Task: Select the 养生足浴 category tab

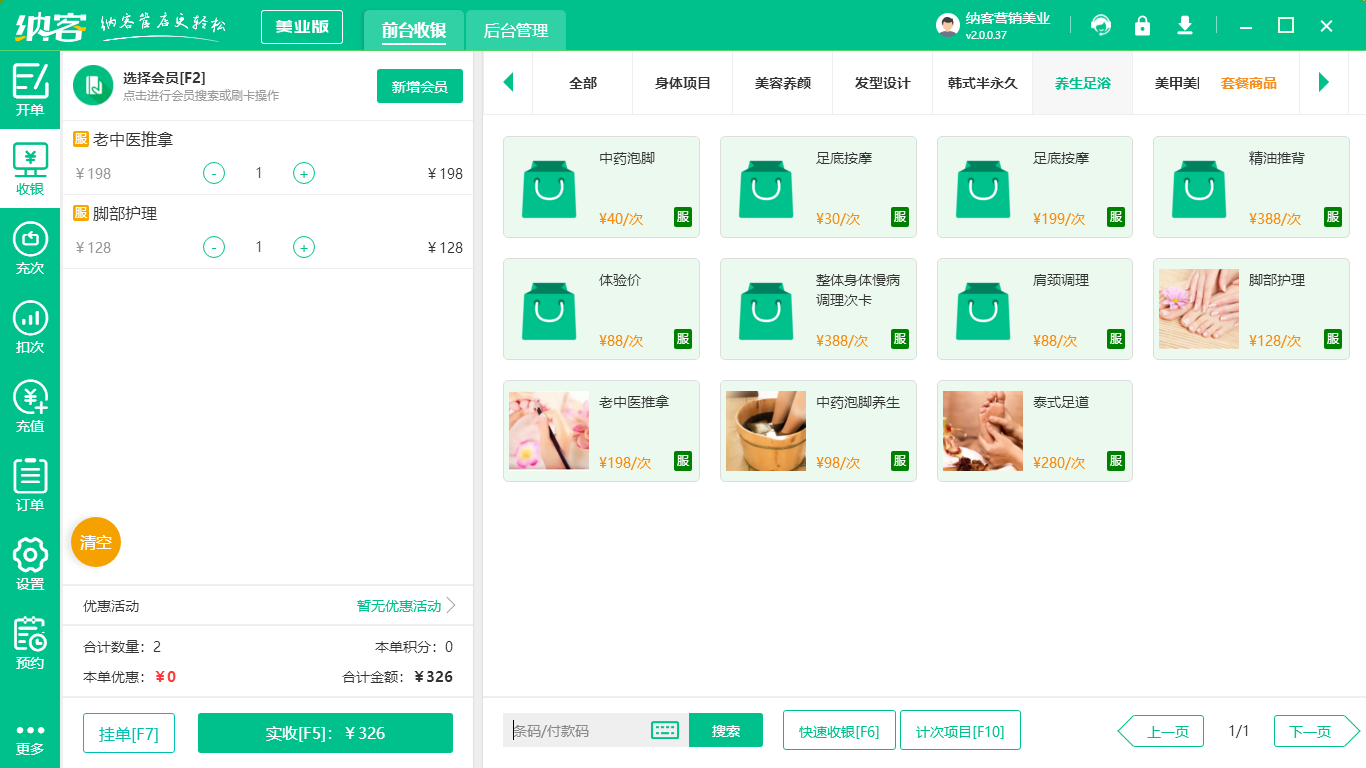Action: (1081, 84)
